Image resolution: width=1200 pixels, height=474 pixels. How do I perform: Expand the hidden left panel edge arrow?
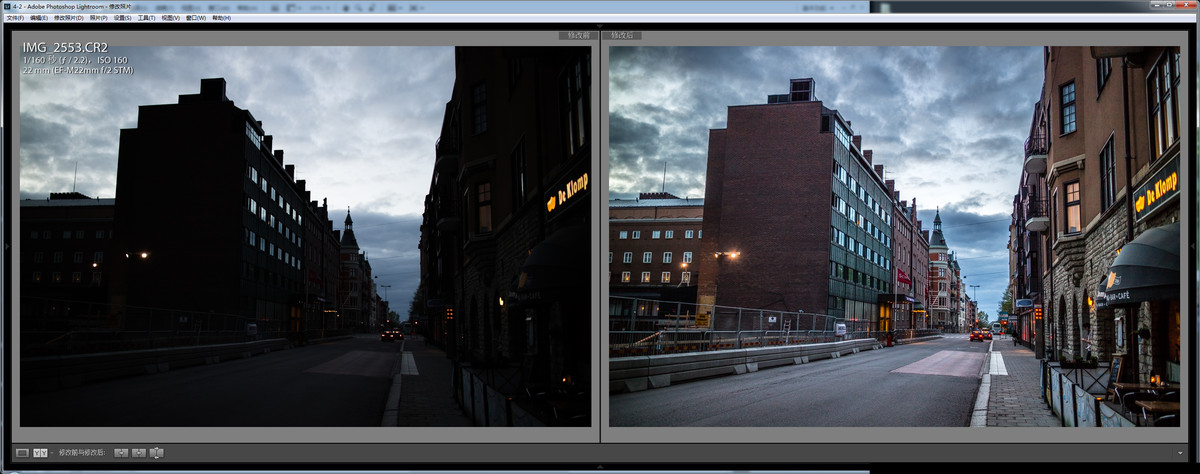6,244
